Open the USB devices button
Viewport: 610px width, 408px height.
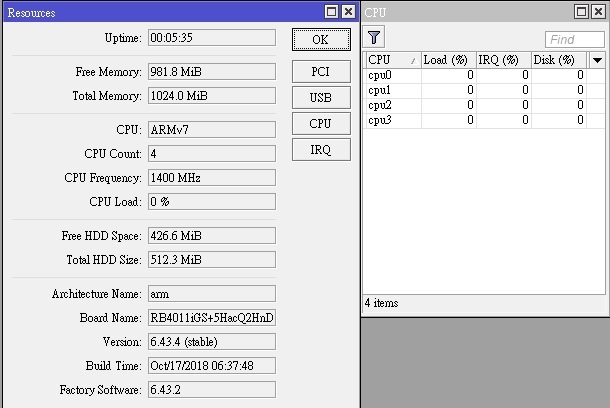tap(321, 97)
